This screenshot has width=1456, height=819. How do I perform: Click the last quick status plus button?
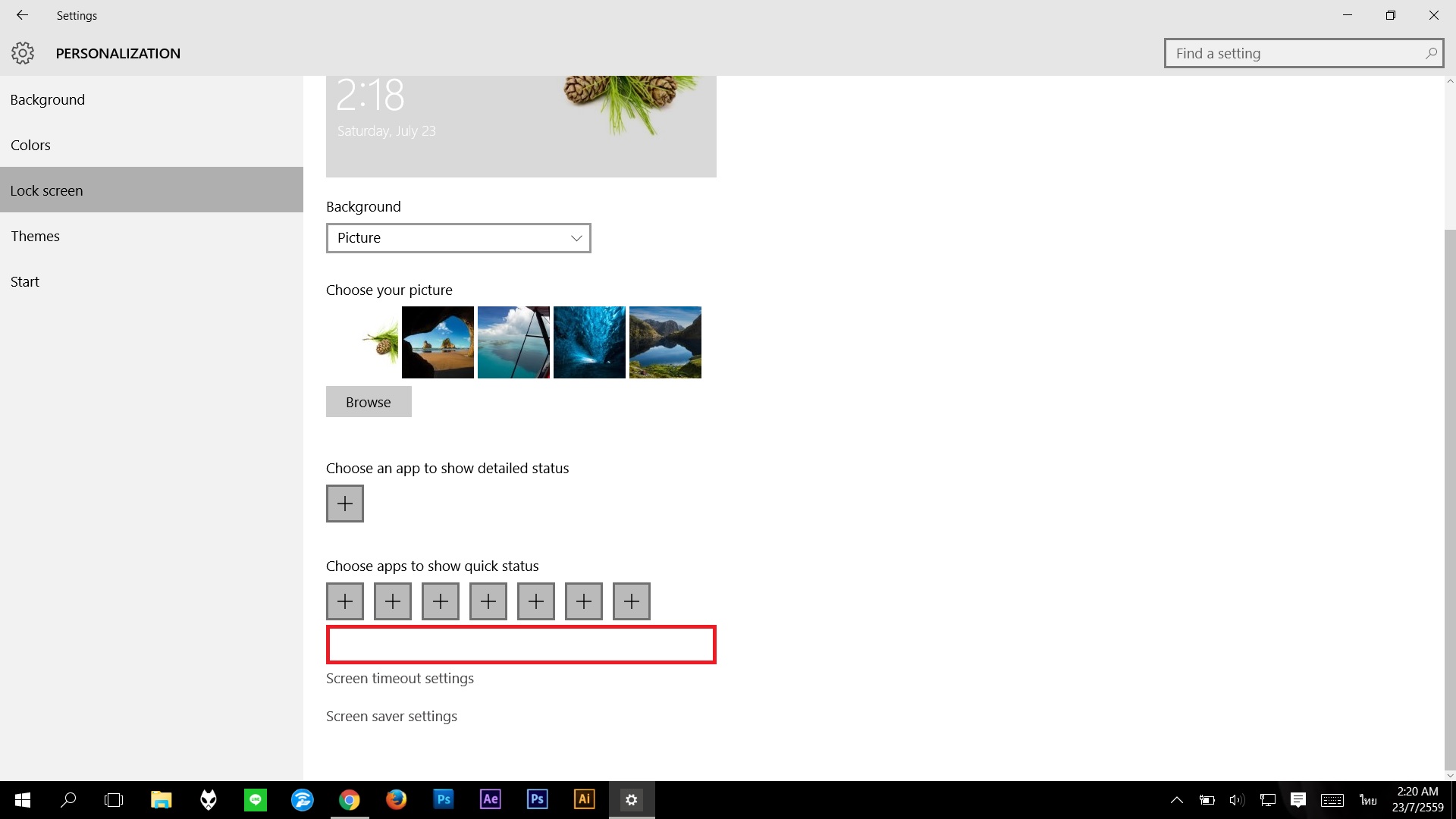(x=632, y=601)
